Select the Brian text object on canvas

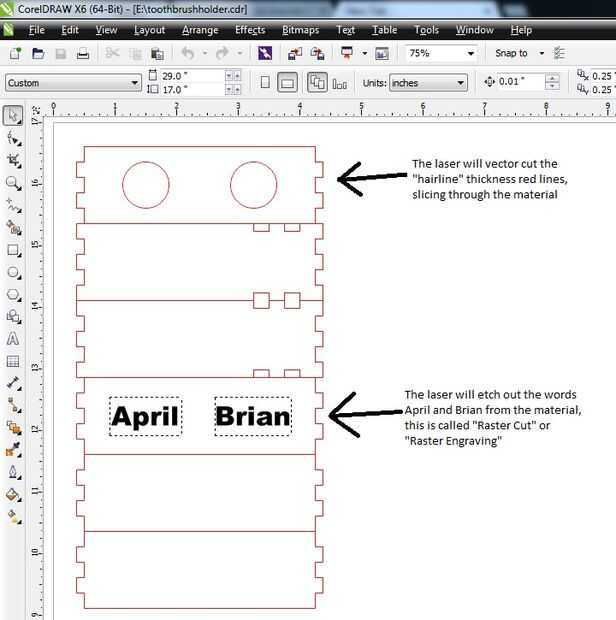click(253, 416)
